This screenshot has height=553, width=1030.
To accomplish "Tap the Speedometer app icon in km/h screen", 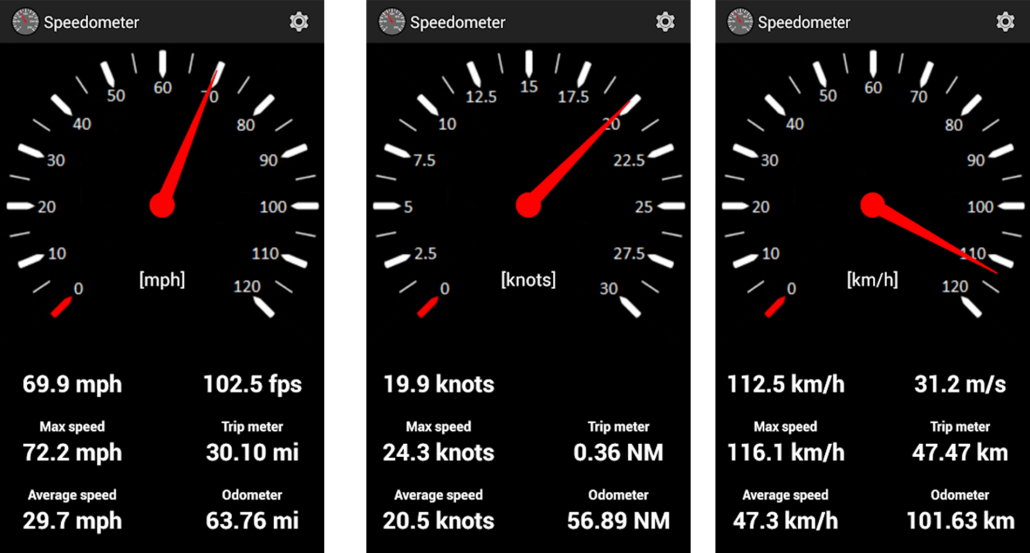I will [740, 22].
